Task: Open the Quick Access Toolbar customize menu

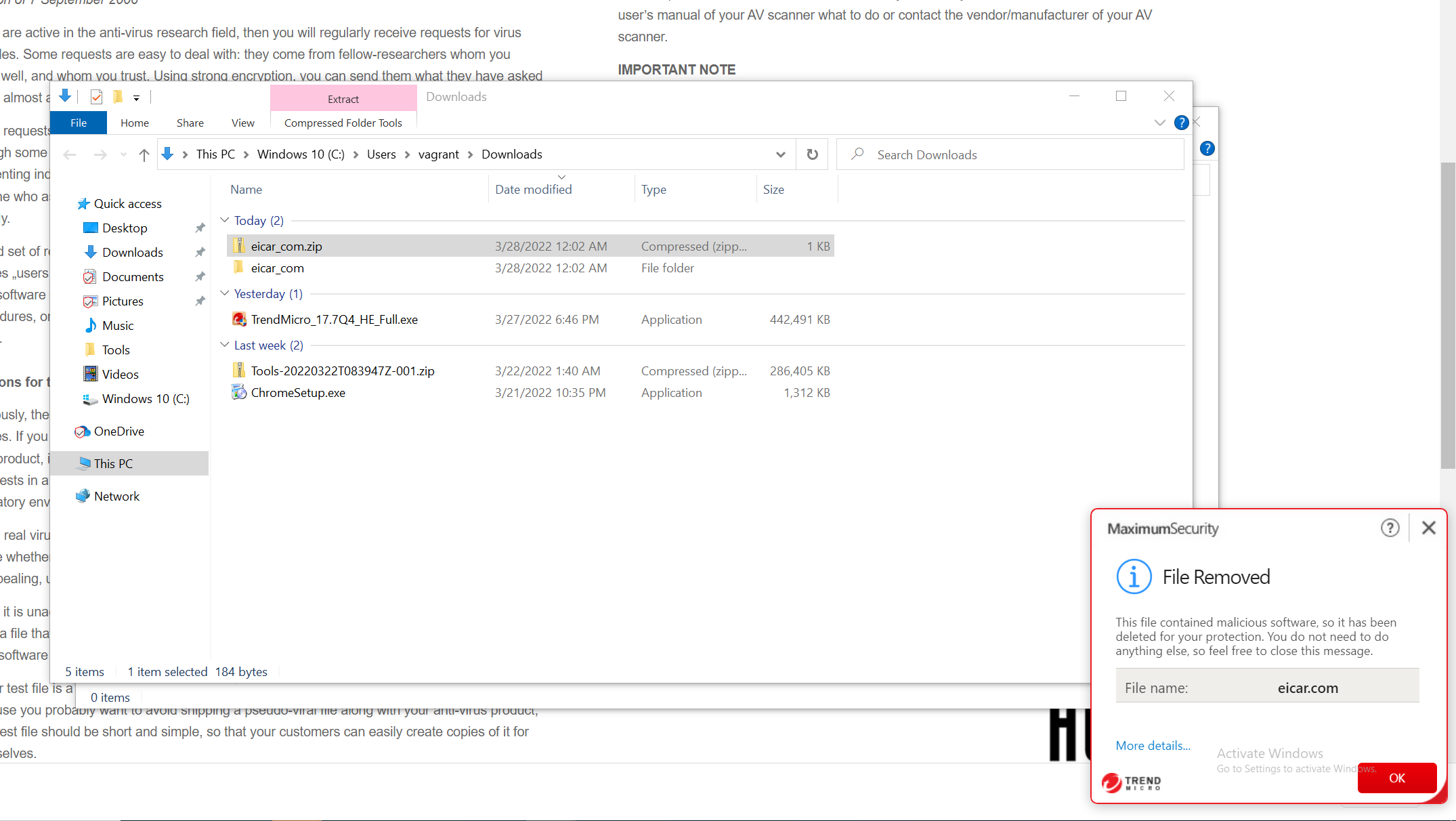Action: pos(137,97)
